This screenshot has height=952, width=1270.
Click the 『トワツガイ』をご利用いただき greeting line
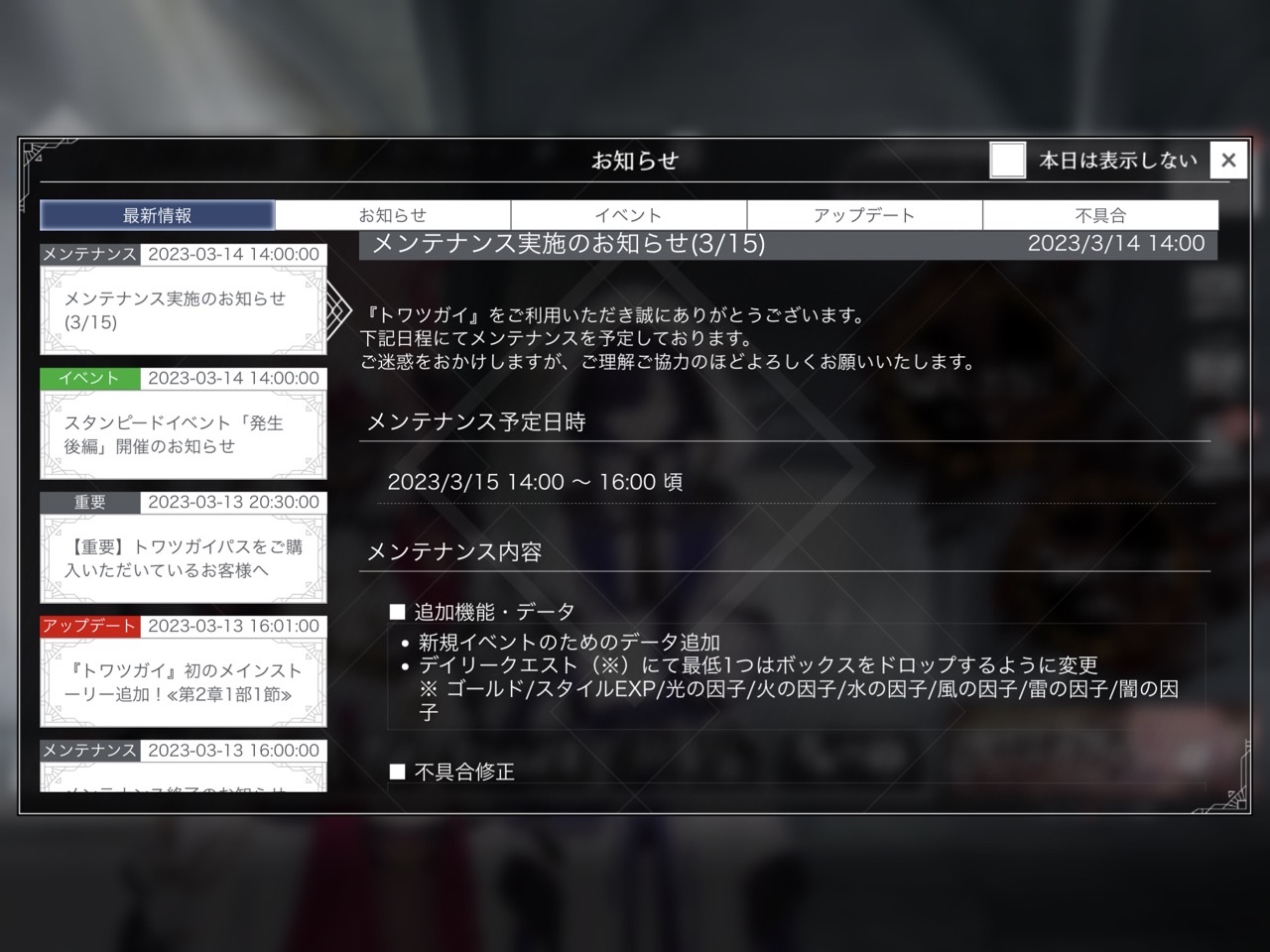(612, 315)
